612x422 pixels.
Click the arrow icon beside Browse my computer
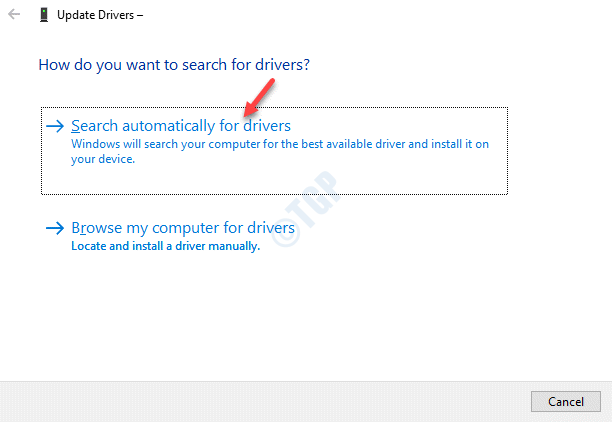[55, 228]
